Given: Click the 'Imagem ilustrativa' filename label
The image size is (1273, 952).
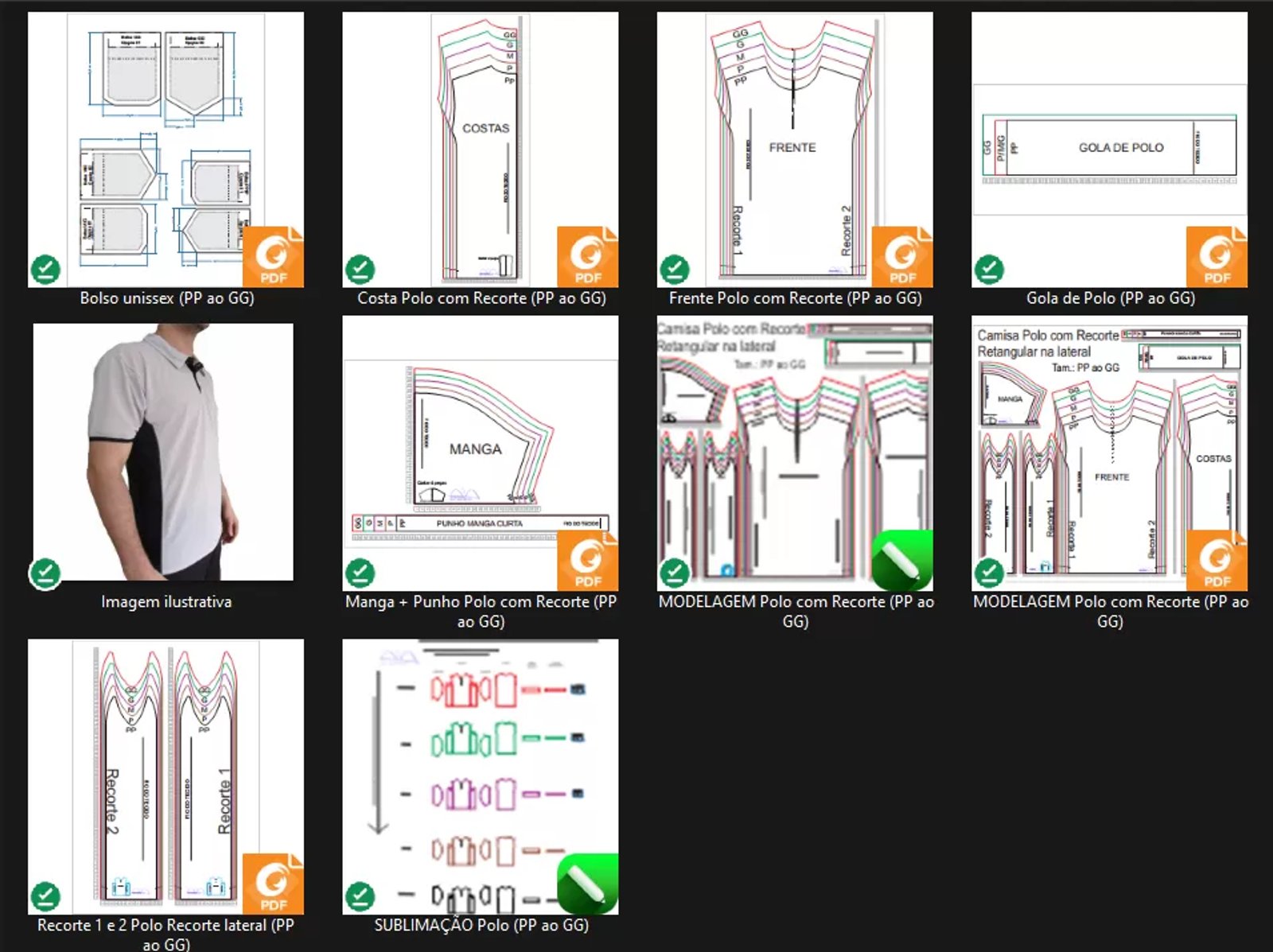Looking at the screenshot, I should (x=166, y=602).
